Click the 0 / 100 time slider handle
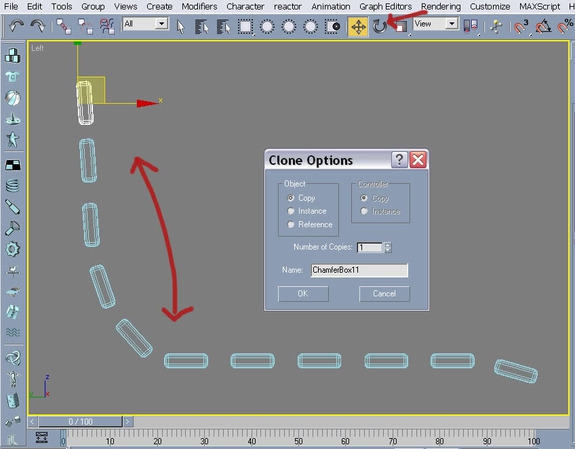 coord(80,421)
